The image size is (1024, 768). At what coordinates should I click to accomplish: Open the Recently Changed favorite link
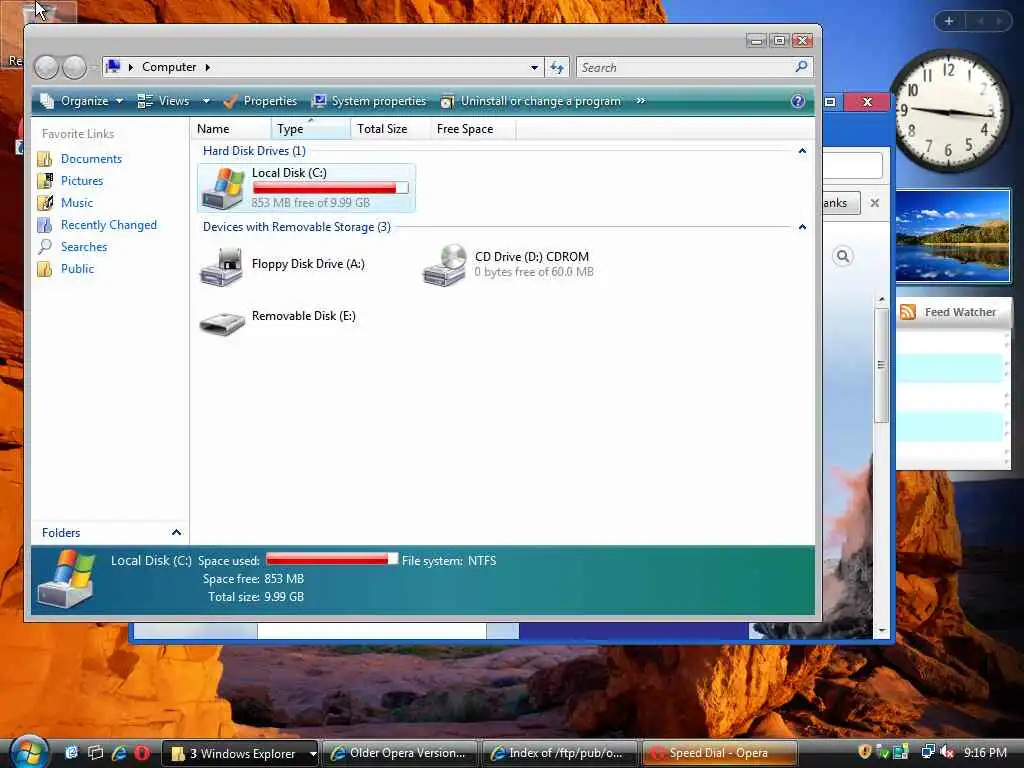[108, 225]
